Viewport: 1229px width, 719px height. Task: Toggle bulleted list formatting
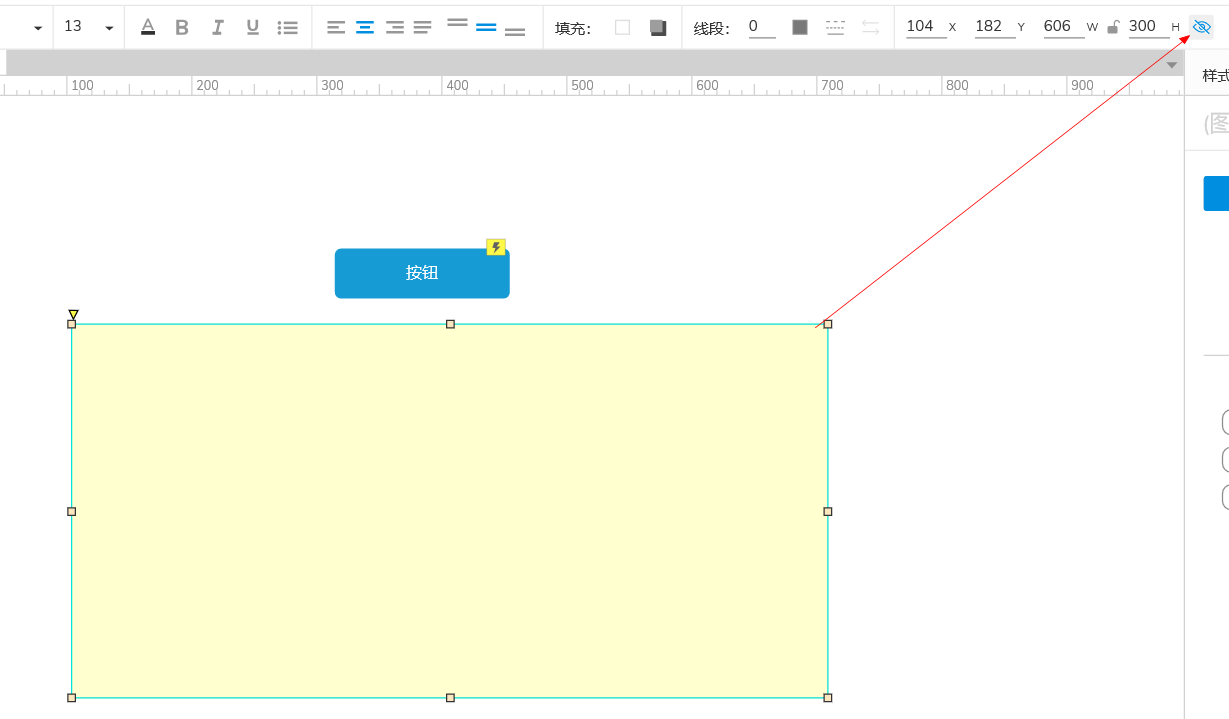point(288,27)
